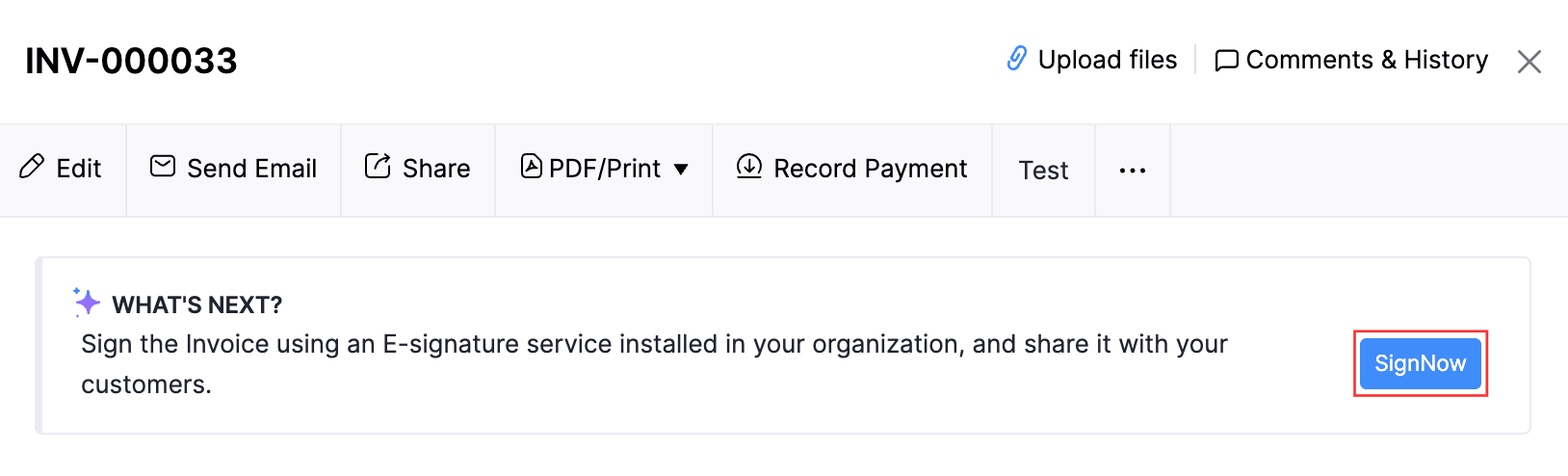Close the INV-000033 invoice panel
Viewport: 1568px width, 476px height.
point(1529,62)
